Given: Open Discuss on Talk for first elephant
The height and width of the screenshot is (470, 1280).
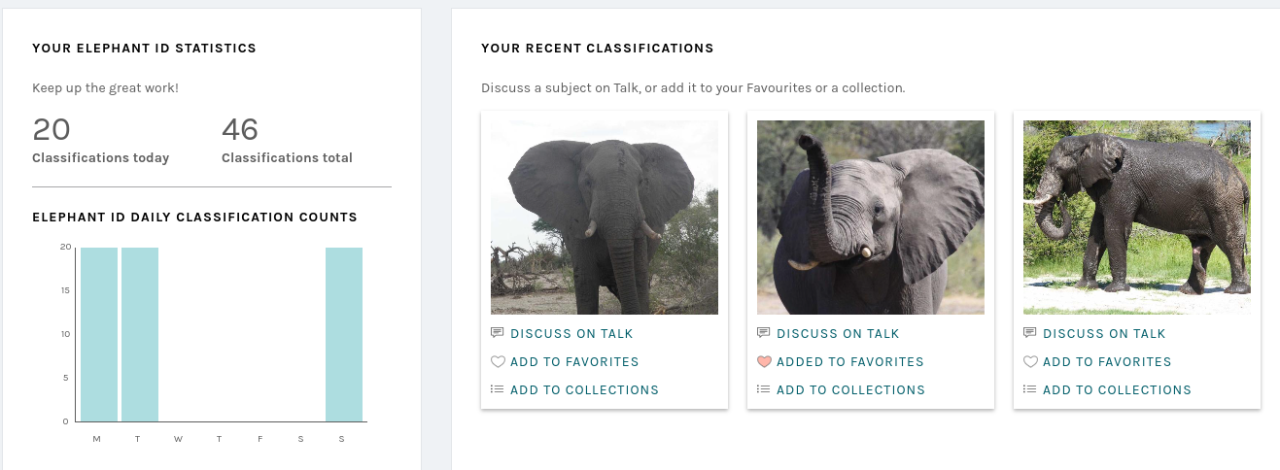Looking at the screenshot, I should (x=571, y=334).
